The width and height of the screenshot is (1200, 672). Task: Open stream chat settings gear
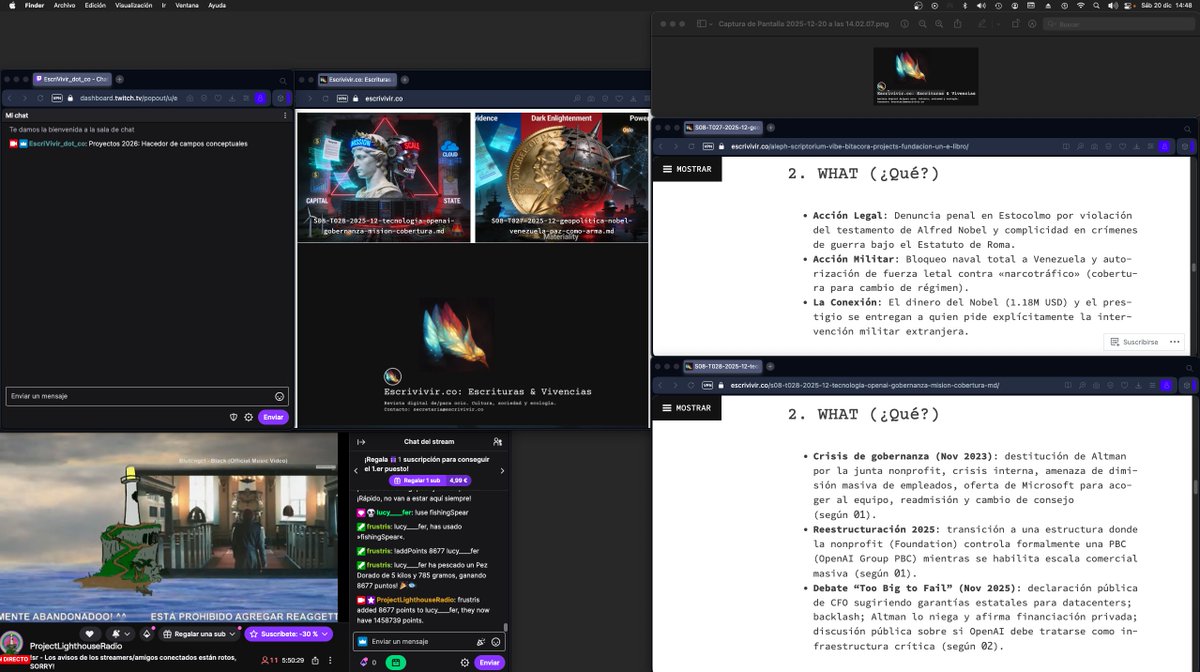tap(464, 662)
